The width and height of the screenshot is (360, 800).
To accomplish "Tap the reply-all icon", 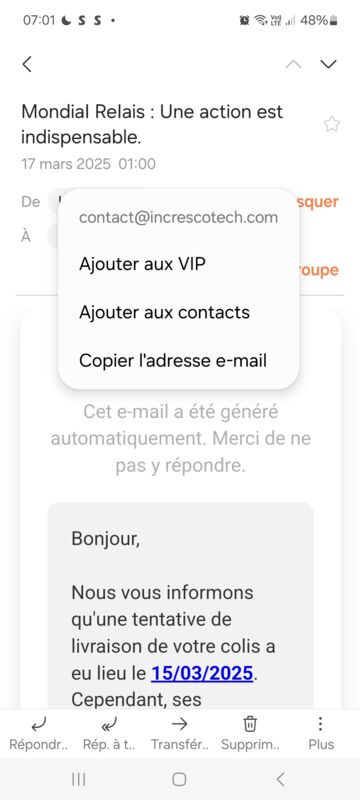I will pyautogui.click(x=109, y=733).
